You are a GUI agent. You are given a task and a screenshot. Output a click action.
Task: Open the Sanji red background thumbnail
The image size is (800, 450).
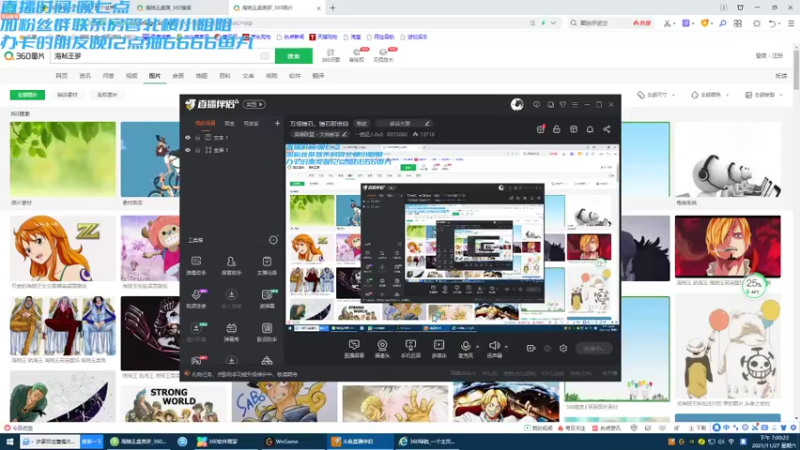(x=728, y=246)
